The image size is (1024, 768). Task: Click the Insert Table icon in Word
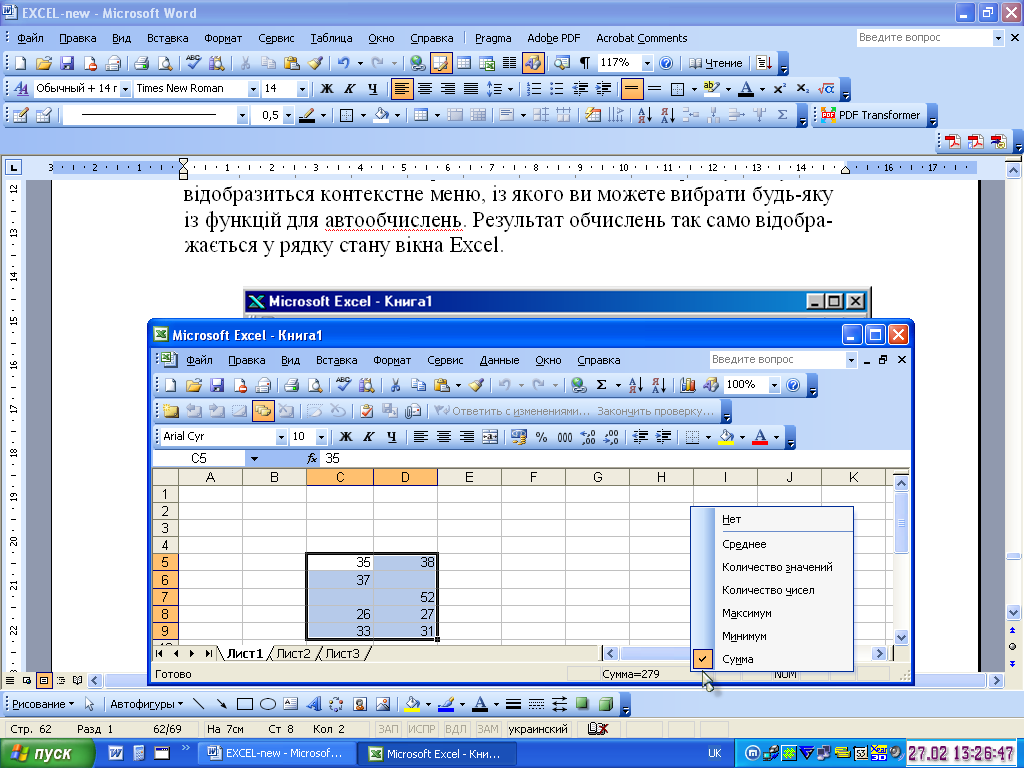(464, 63)
